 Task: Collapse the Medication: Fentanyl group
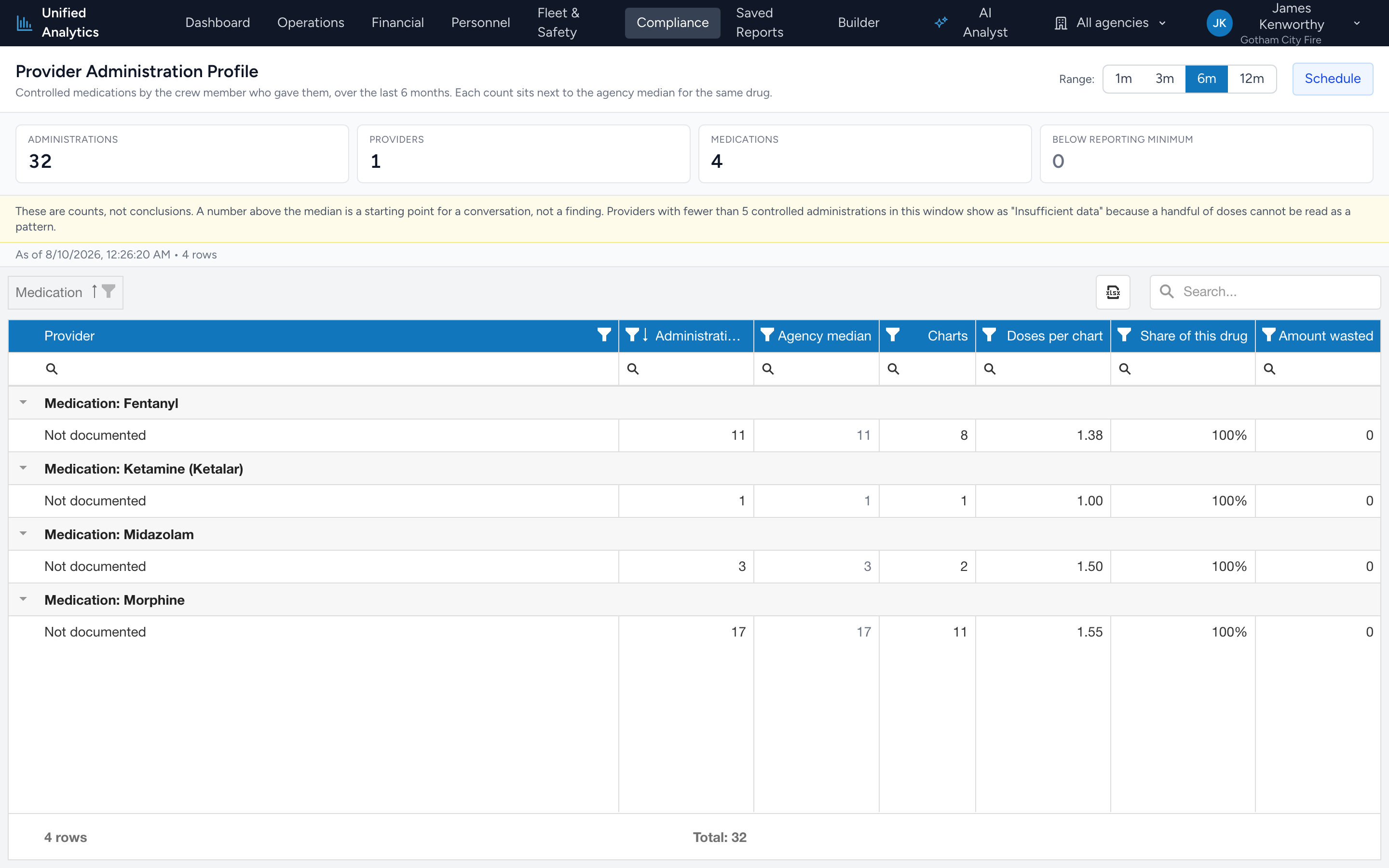23,403
